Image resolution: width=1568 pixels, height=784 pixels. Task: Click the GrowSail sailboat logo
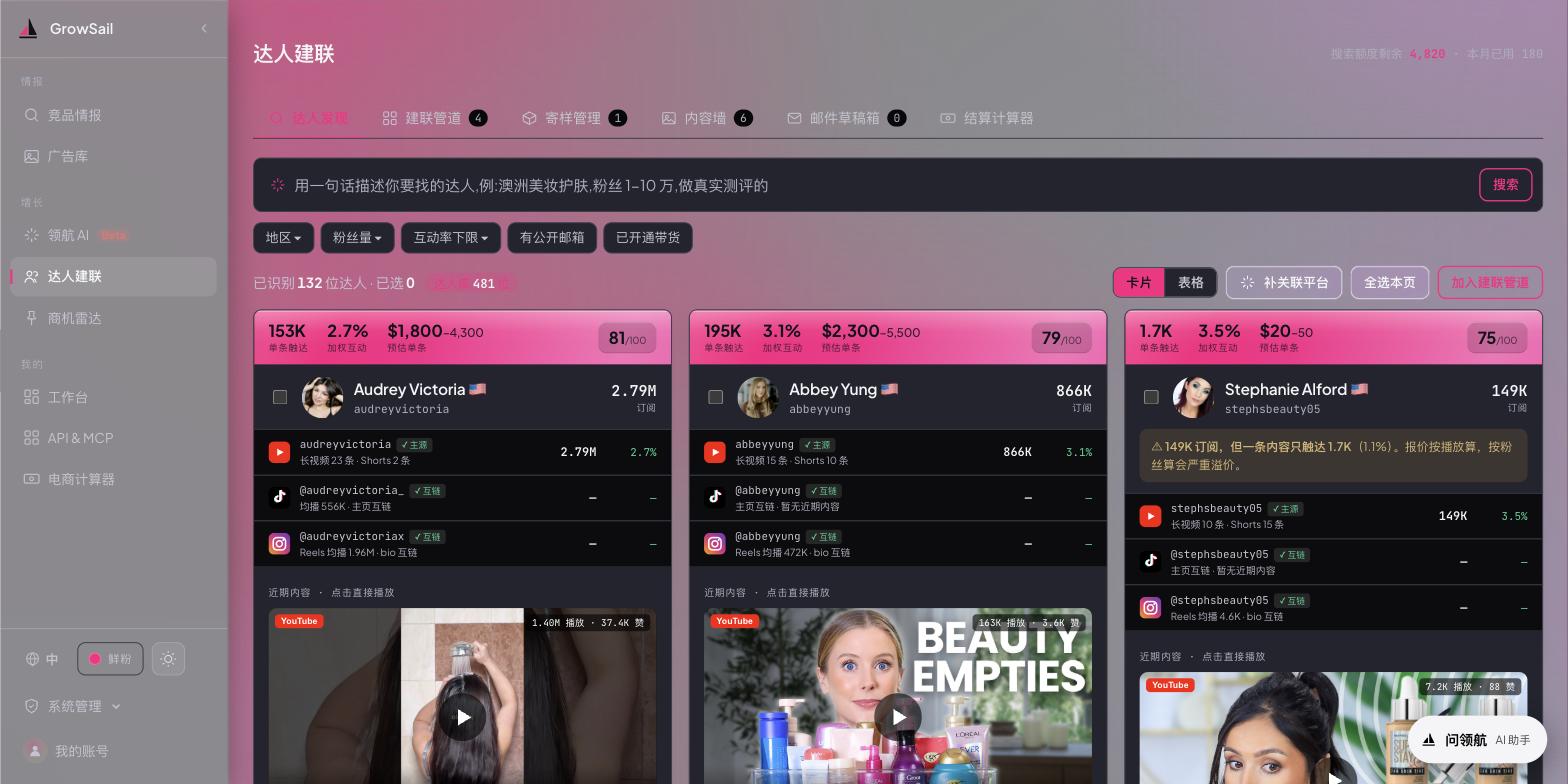tap(28, 29)
